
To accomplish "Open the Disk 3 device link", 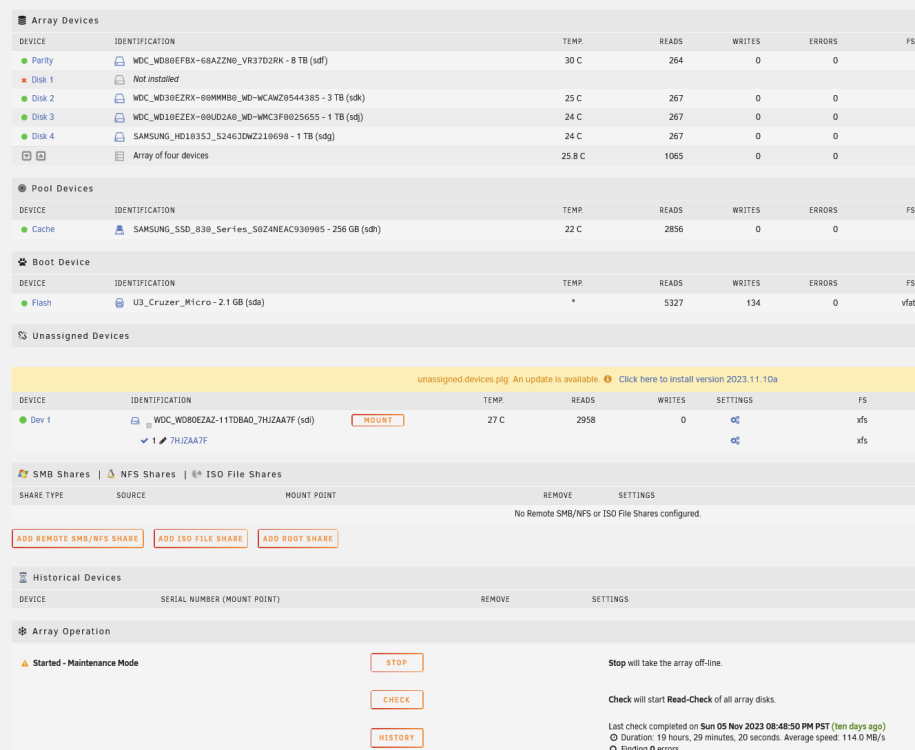I will coord(43,117).
